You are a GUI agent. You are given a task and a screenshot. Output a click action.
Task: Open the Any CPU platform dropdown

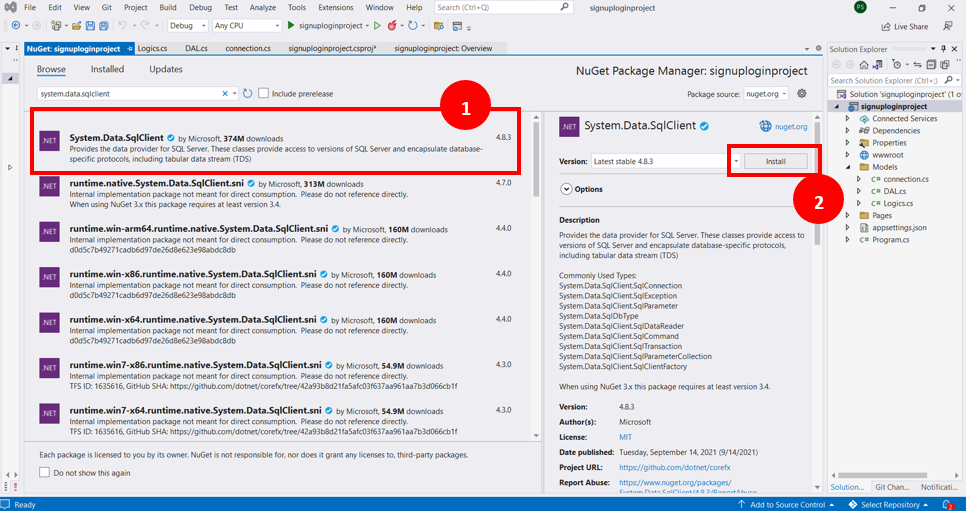click(x=246, y=26)
